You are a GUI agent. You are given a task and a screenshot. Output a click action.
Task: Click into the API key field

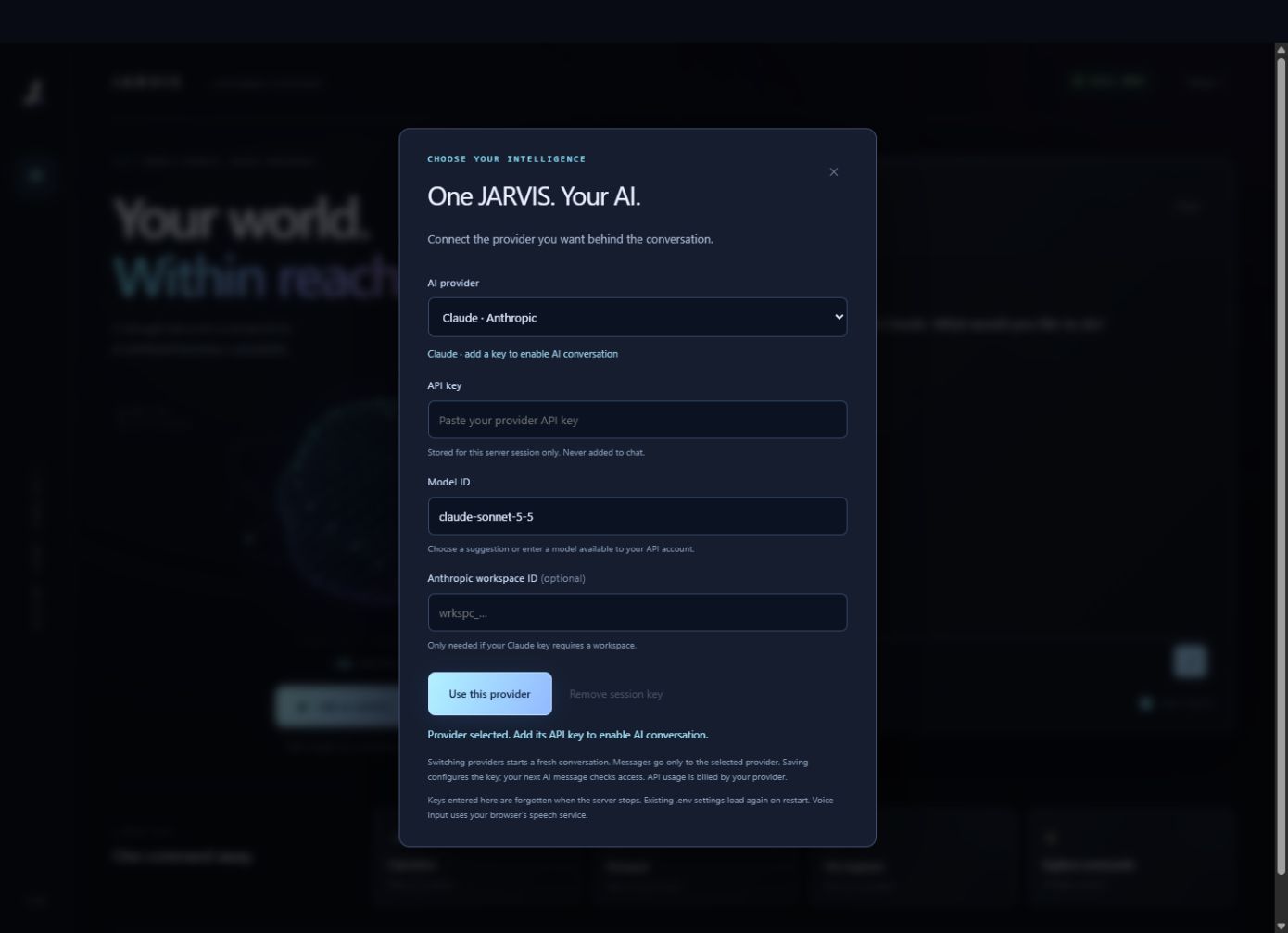coord(637,420)
